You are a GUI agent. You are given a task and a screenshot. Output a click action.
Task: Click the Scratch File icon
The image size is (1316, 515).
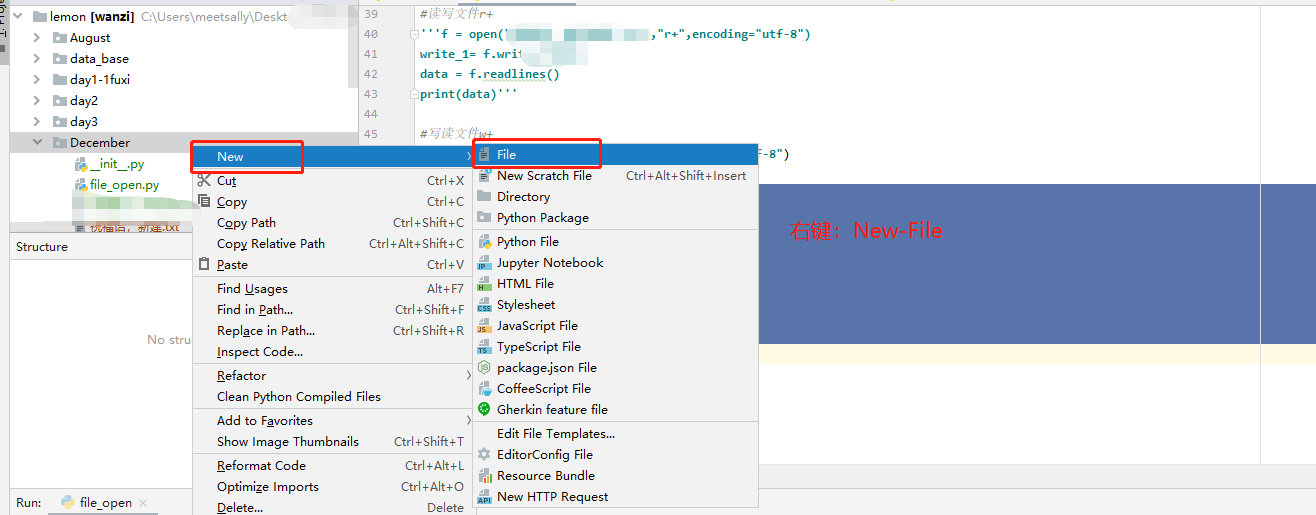pyautogui.click(x=484, y=176)
